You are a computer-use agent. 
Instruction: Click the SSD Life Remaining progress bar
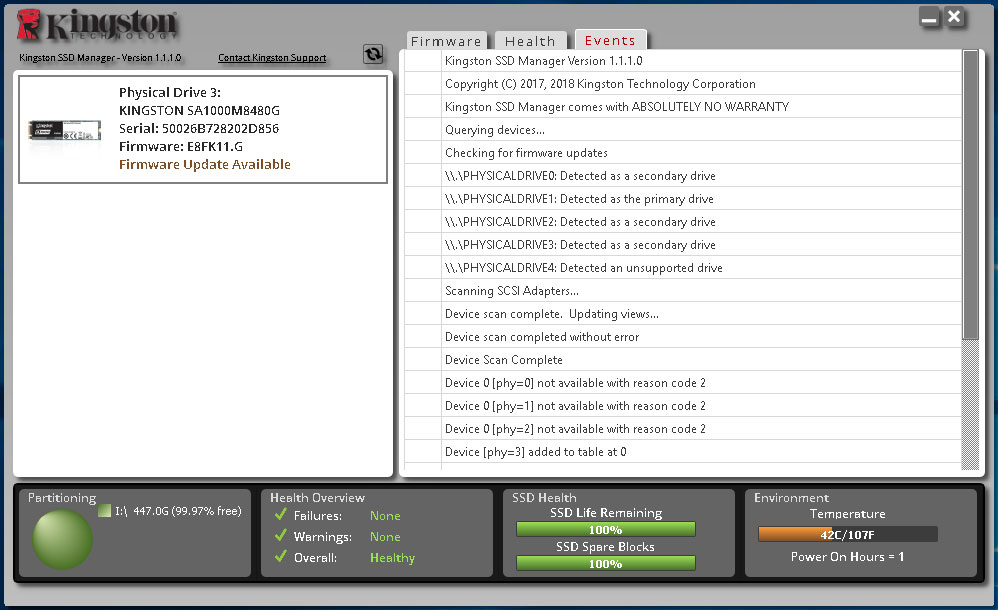point(605,529)
